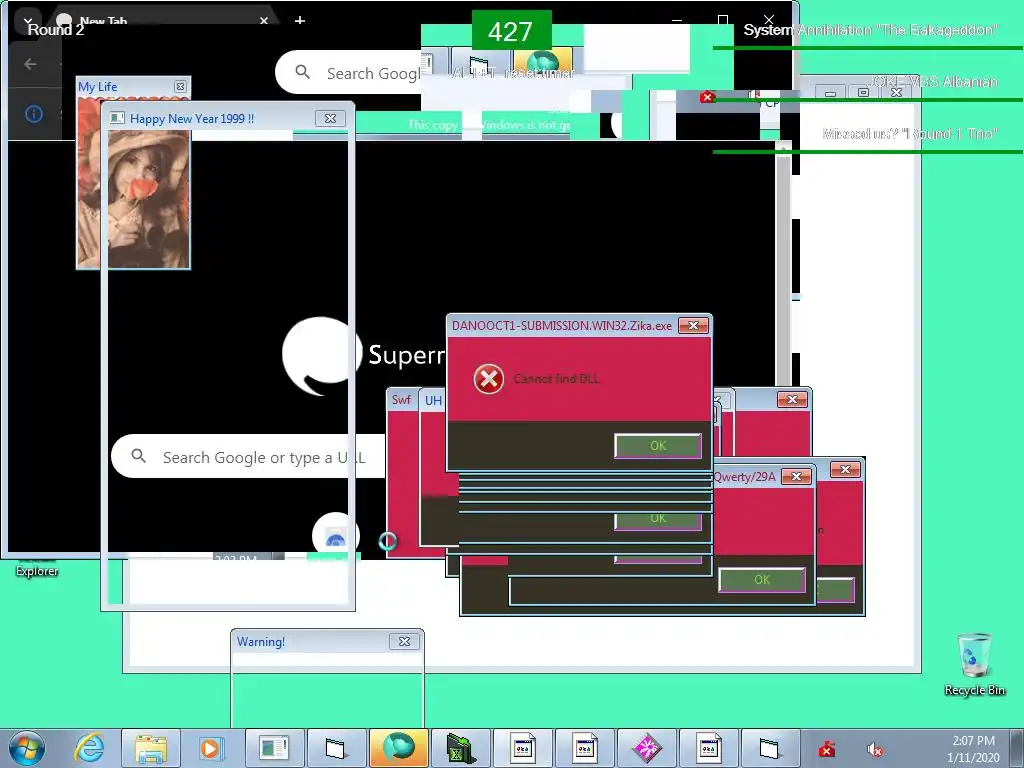Screen dimensions: 1024x768
Task: Click the Swf dialog title
Action: (x=401, y=400)
